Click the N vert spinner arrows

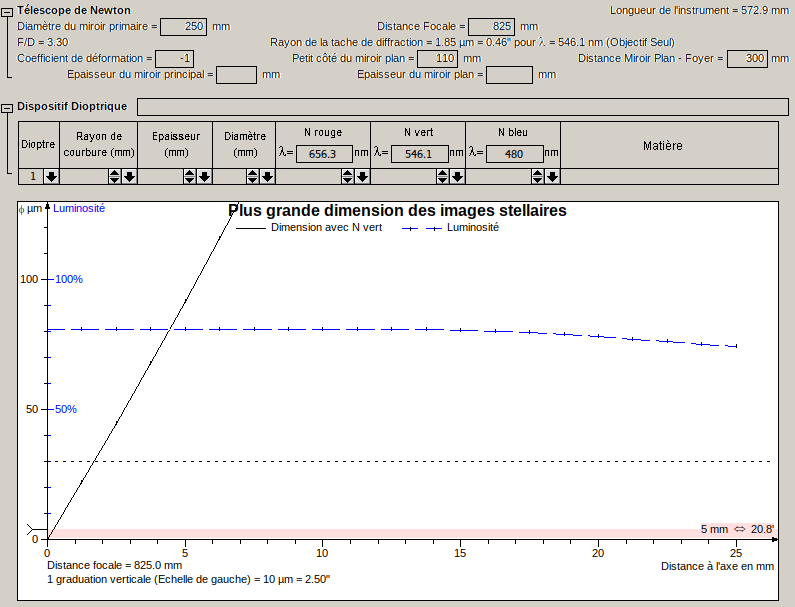(x=443, y=176)
